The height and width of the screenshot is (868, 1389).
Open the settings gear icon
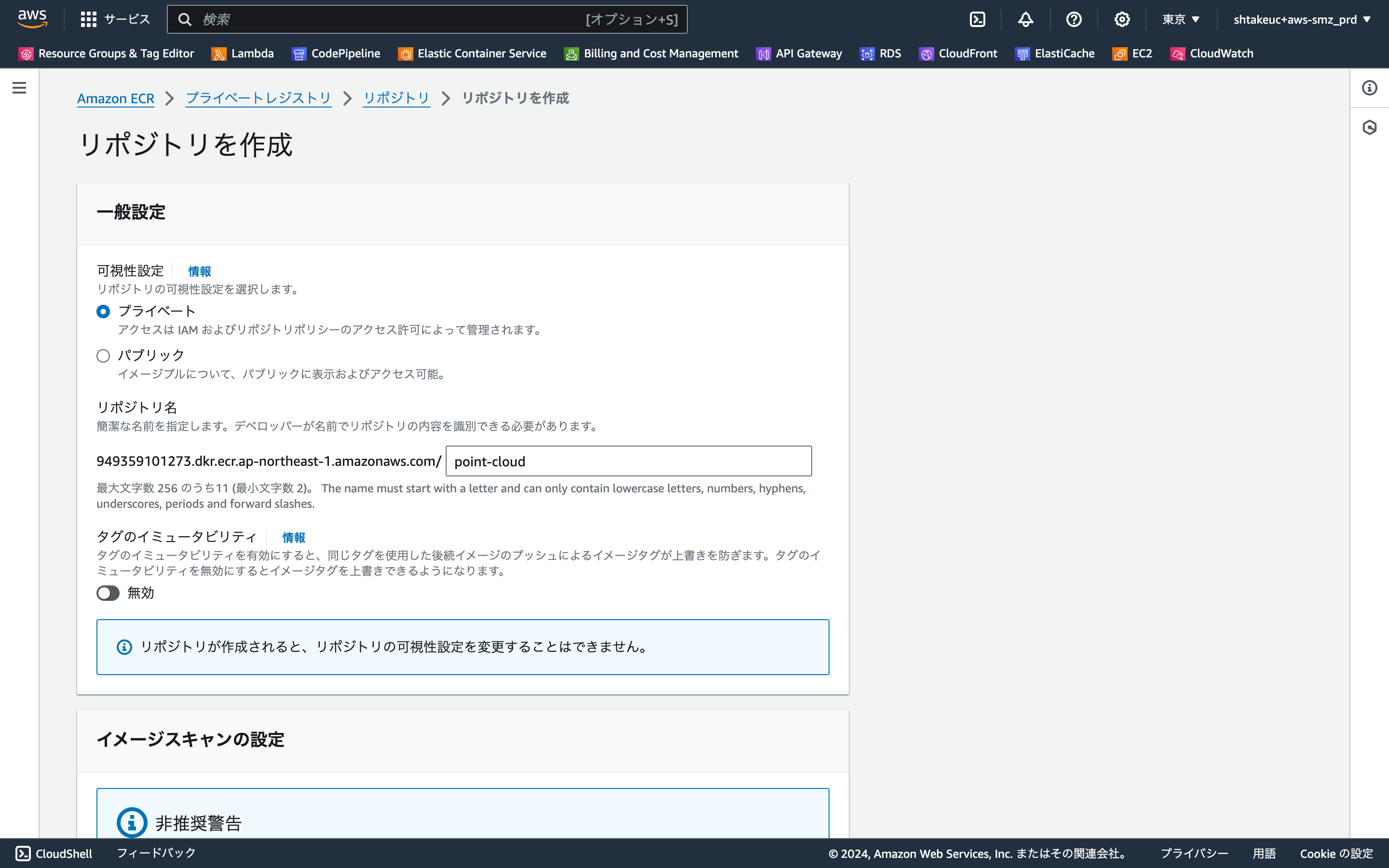1122,19
